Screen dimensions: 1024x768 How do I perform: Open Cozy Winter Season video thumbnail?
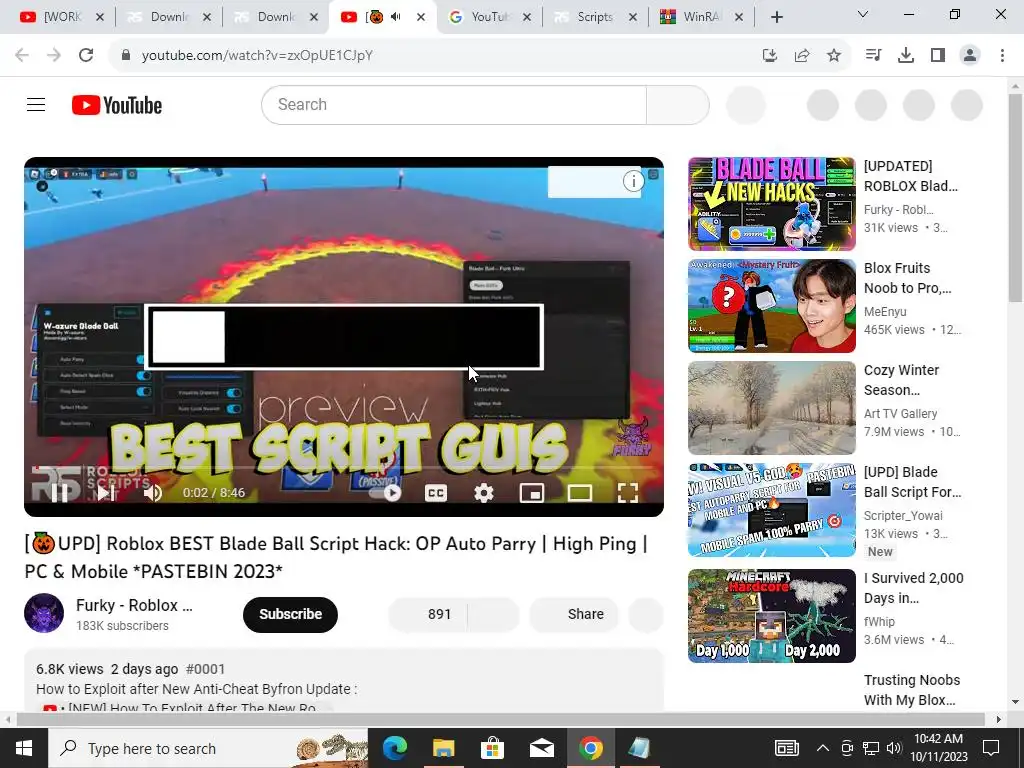pos(771,408)
